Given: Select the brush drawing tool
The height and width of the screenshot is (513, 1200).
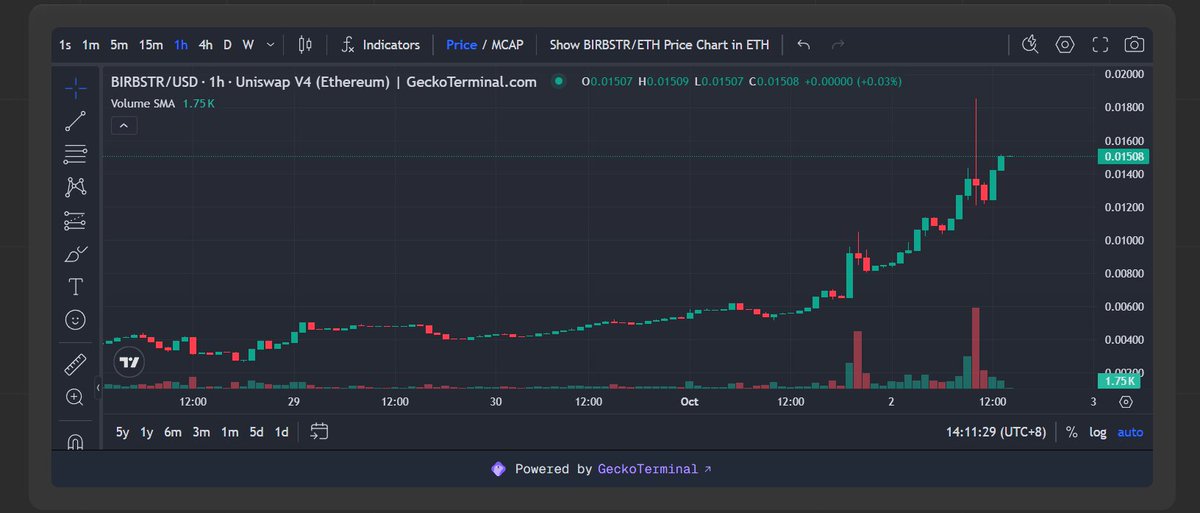Looking at the screenshot, I should (75, 254).
